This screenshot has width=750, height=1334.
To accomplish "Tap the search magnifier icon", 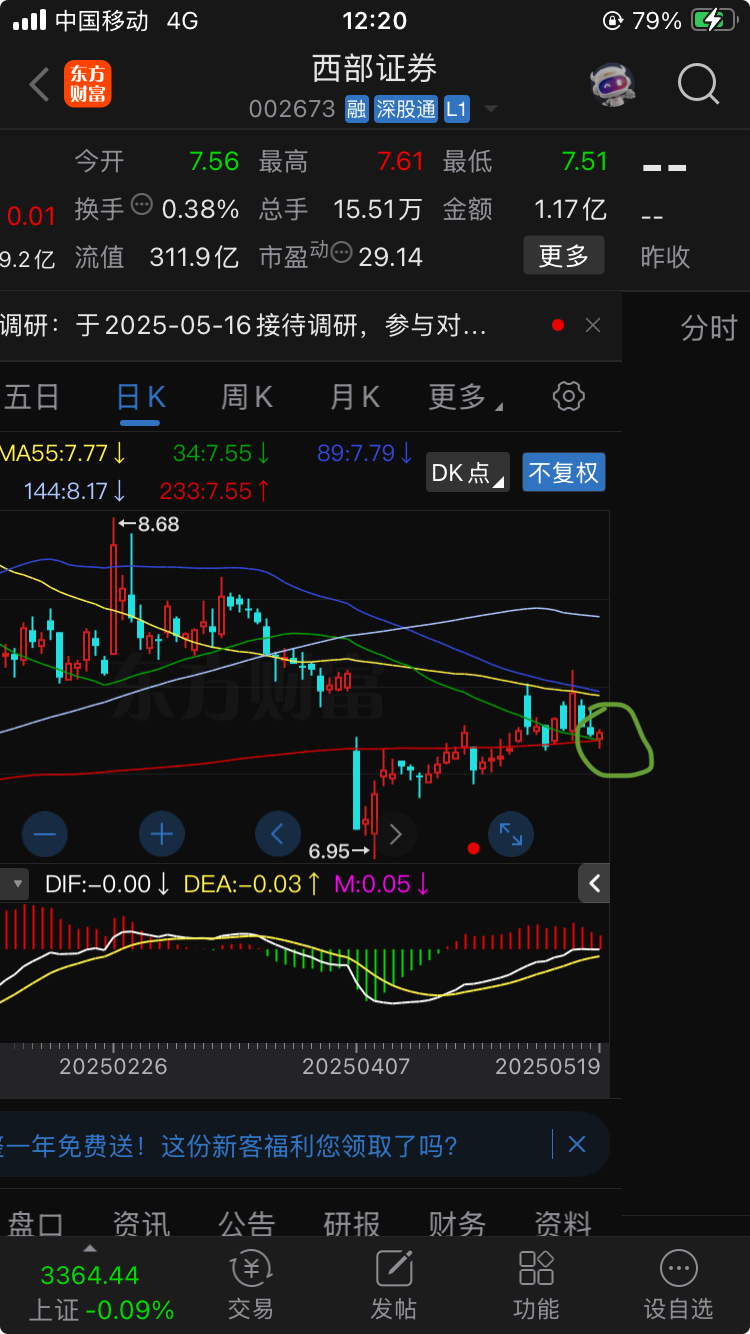I will pyautogui.click(x=698, y=85).
